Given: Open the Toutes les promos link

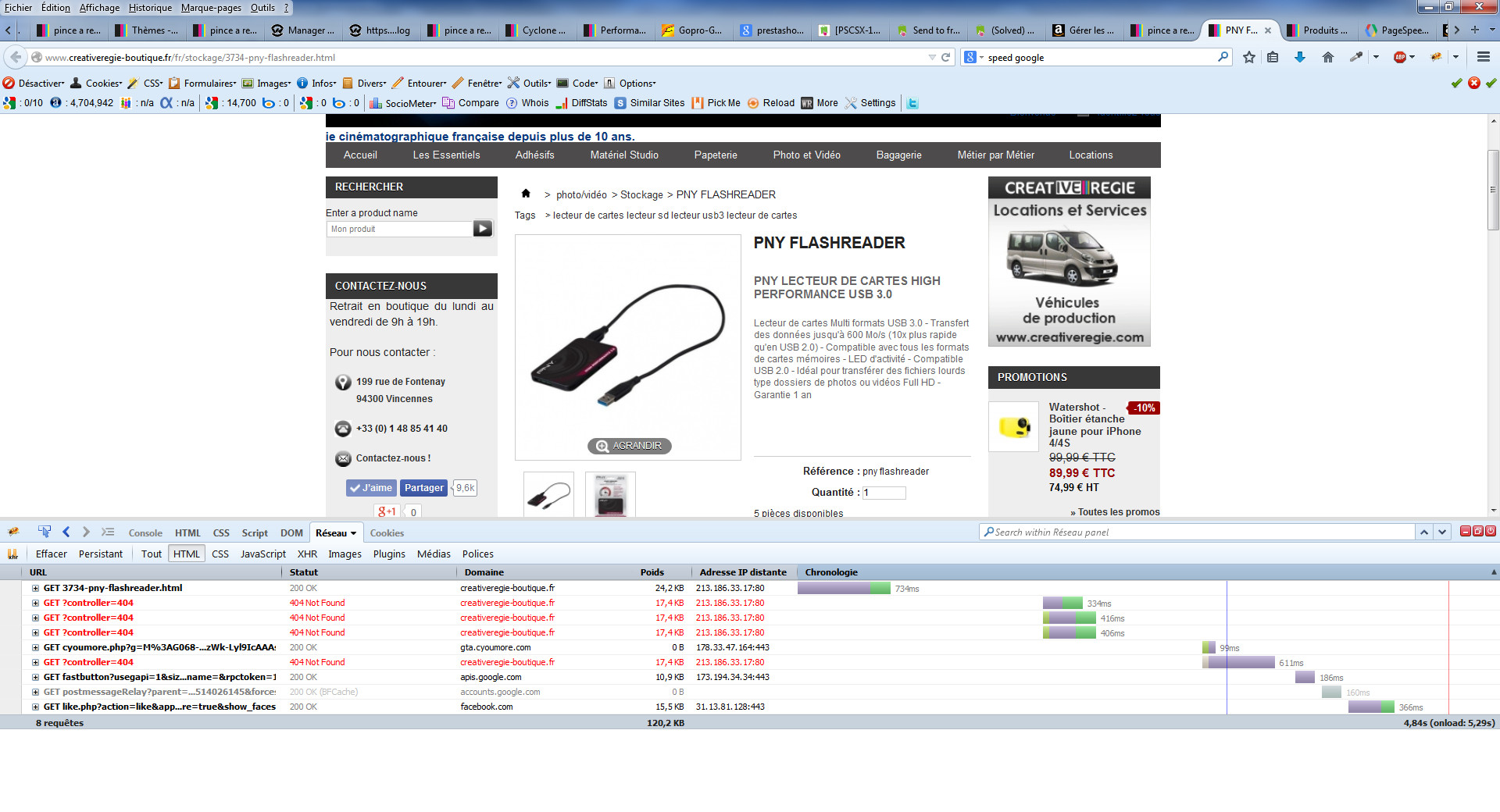Looking at the screenshot, I should pyautogui.click(x=1115, y=512).
